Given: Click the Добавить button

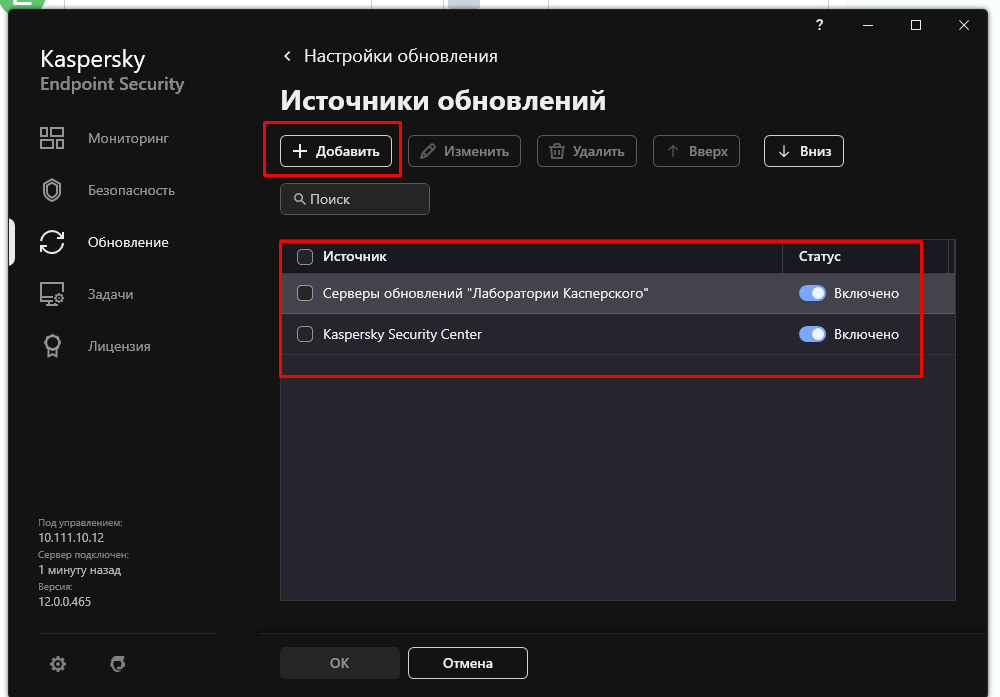Looking at the screenshot, I should (x=336, y=151).
